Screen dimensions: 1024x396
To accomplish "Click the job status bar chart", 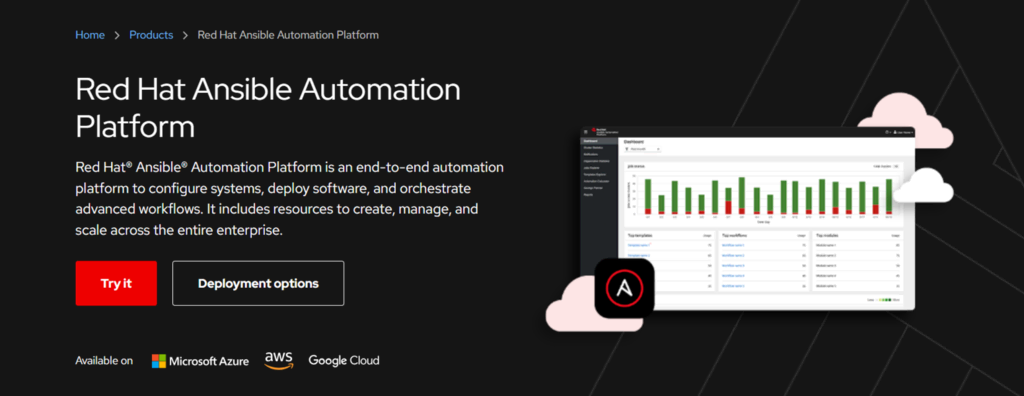I will click(x=763, y=194).
